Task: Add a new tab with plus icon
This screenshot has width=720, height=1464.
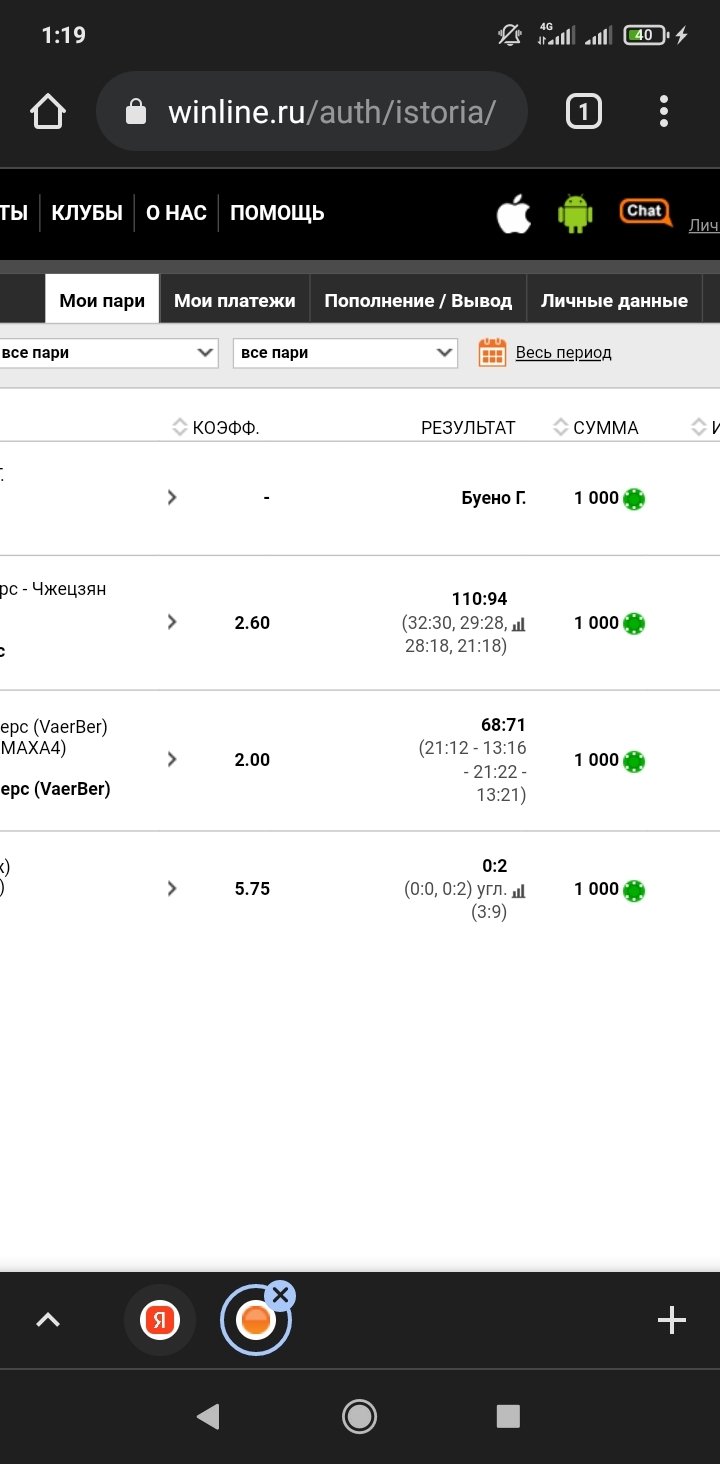Action: click(671, 1321)
